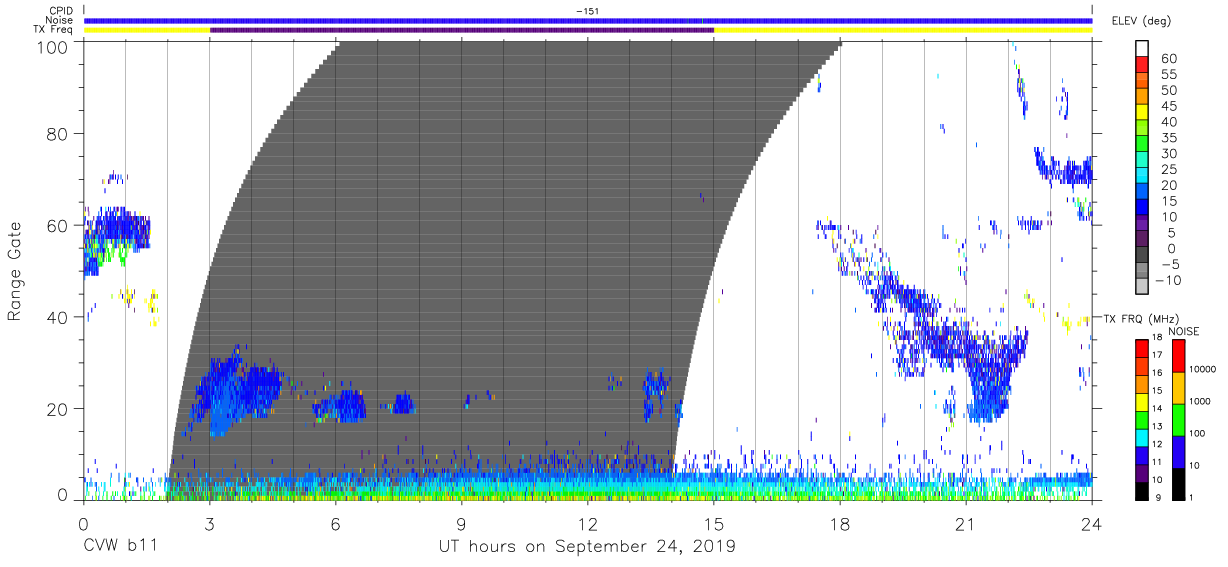Click the Range Gate y-axis title
The width and height of the screenshot is (1228, 567).
(x=15, y=271)
